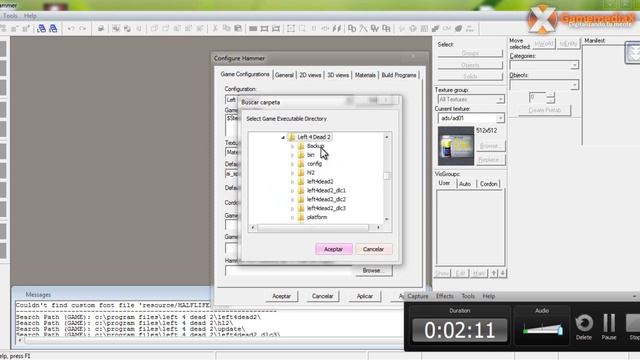Open the 2D views tab
The image size is (640, 360).
pos(310,75)
